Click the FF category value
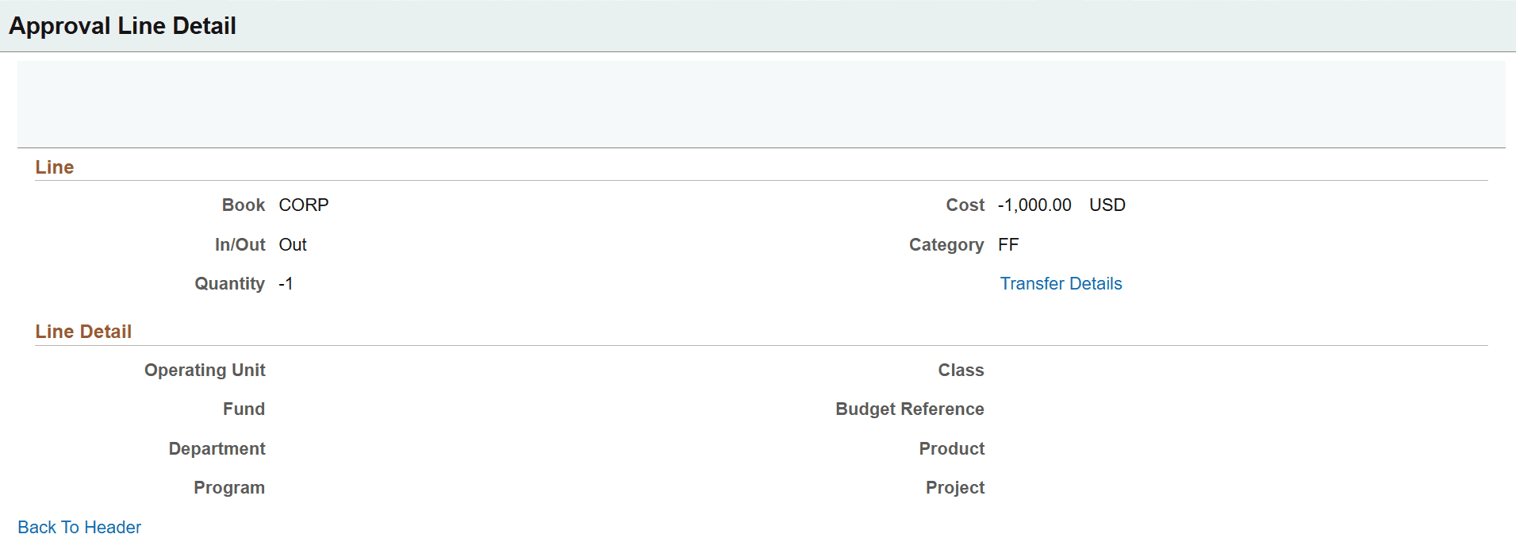This screenshot has height=538, width=1516. (1008, 245)
